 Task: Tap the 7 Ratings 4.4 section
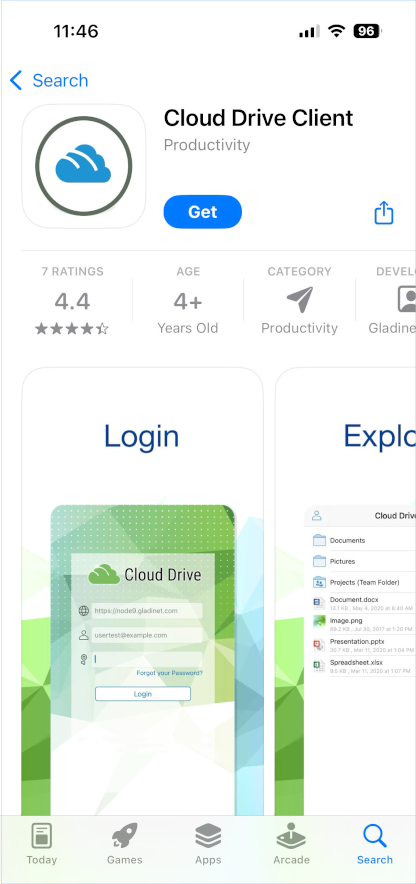72,300
